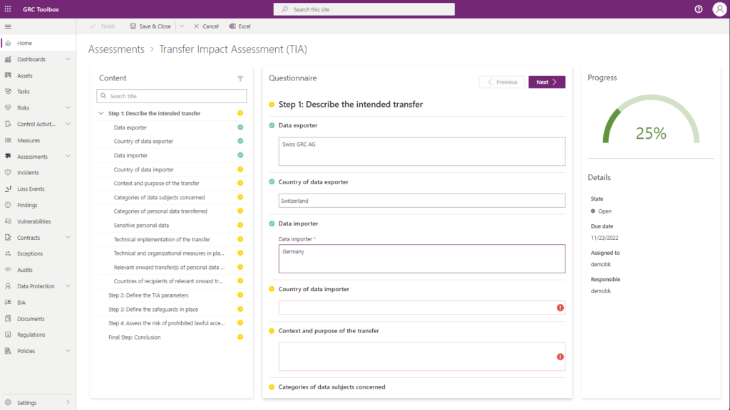Click the 25% progress gauge
Screen dimensions: 730x410
coord(651,120)
